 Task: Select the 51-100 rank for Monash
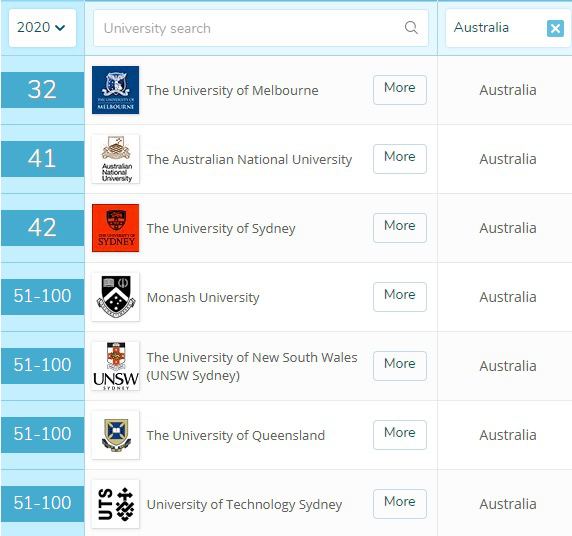[42, 297]
